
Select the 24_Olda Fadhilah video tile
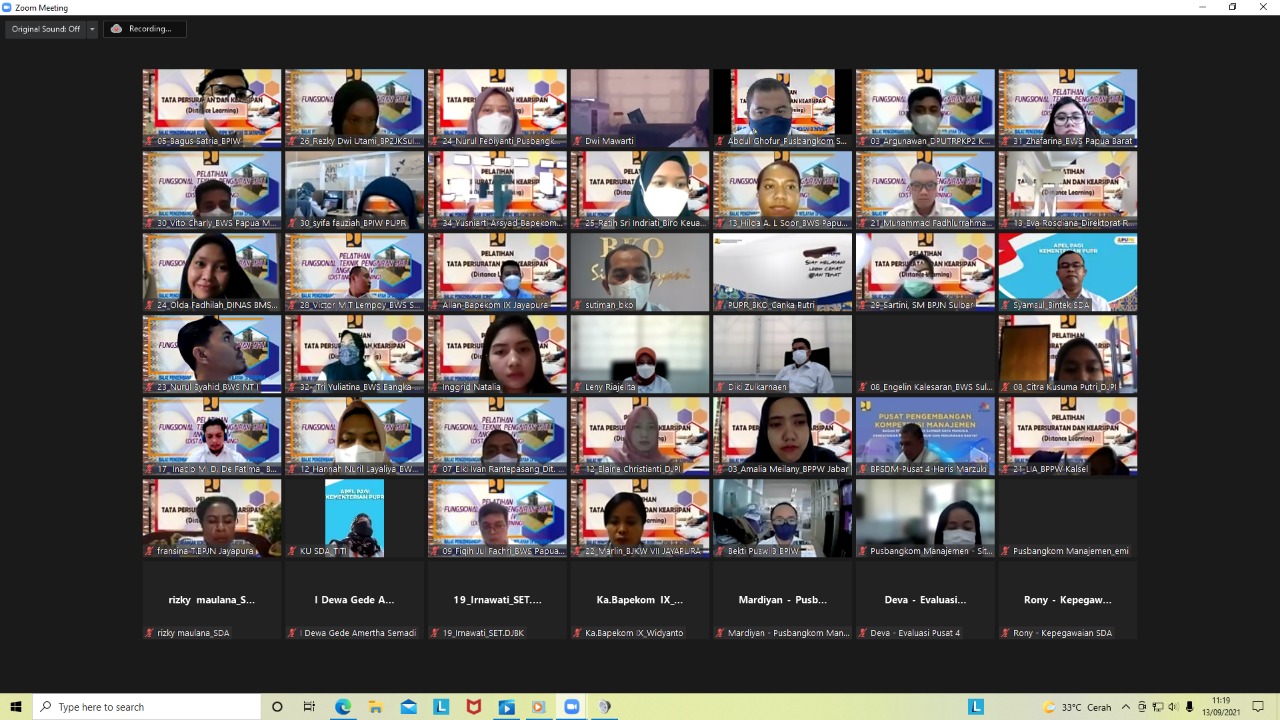pyautogui.click(x=212, y=272)
